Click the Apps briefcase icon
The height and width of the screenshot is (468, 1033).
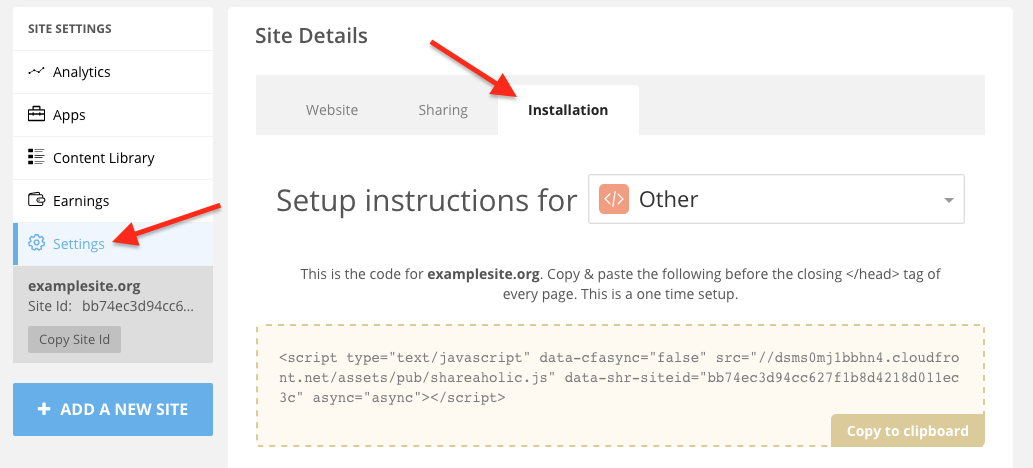[x=36, y=115]
